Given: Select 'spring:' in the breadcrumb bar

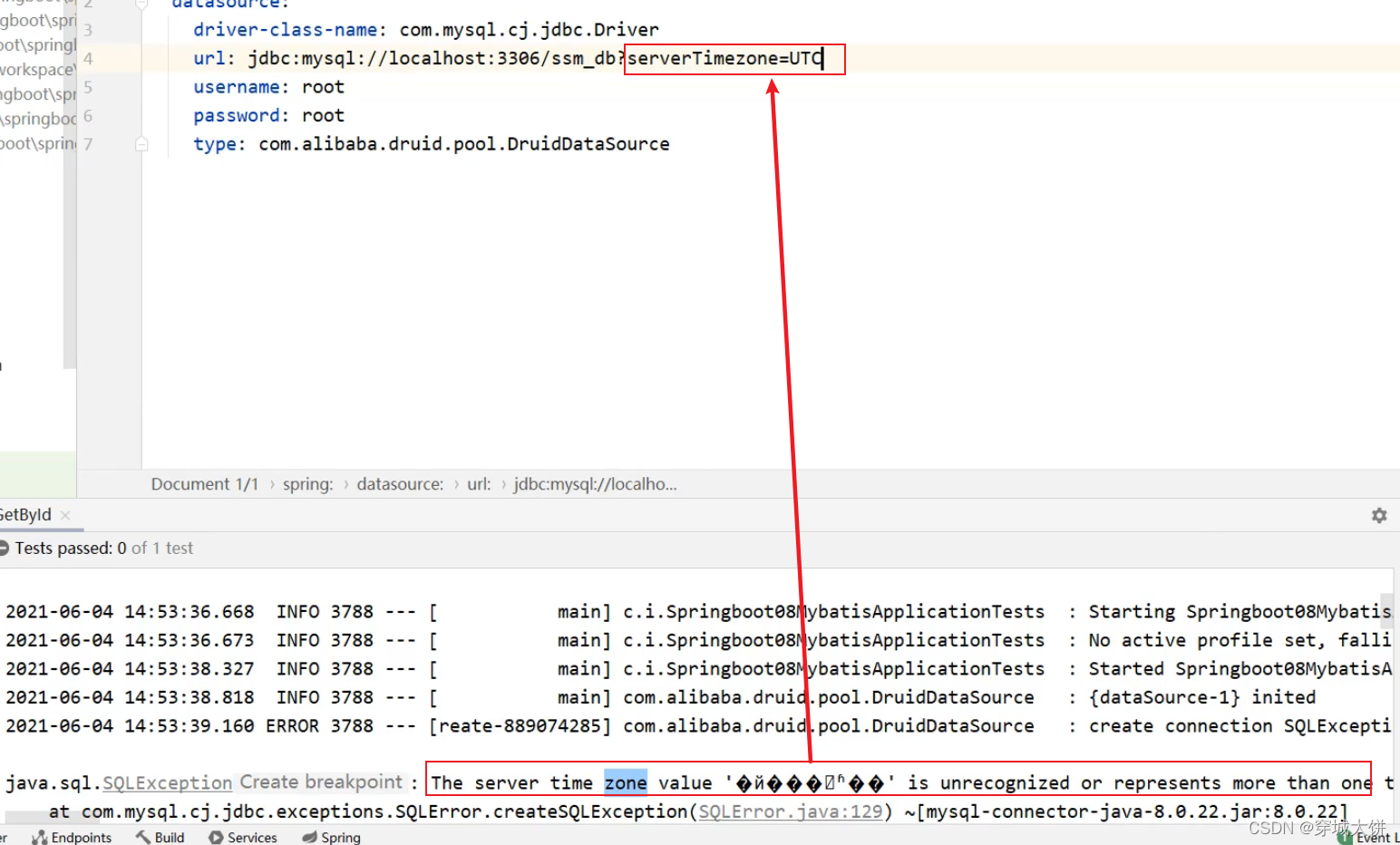Looking at the screenshot, I should coord(307,484).
